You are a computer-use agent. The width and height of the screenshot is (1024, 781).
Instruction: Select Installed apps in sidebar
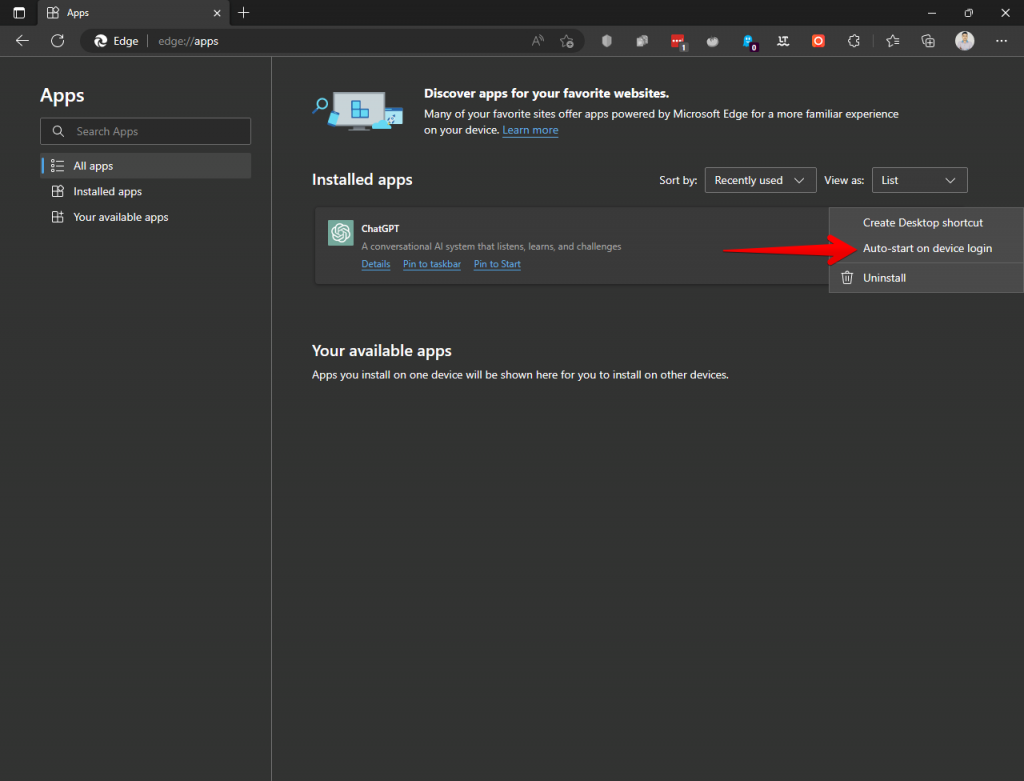pos(146,191)
